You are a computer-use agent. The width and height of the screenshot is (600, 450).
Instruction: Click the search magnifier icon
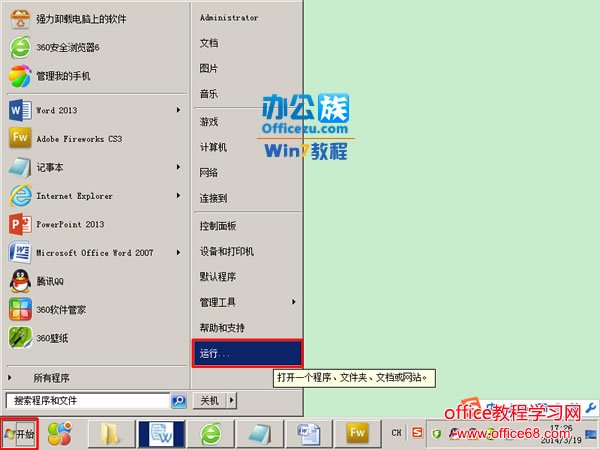[179, 401]
